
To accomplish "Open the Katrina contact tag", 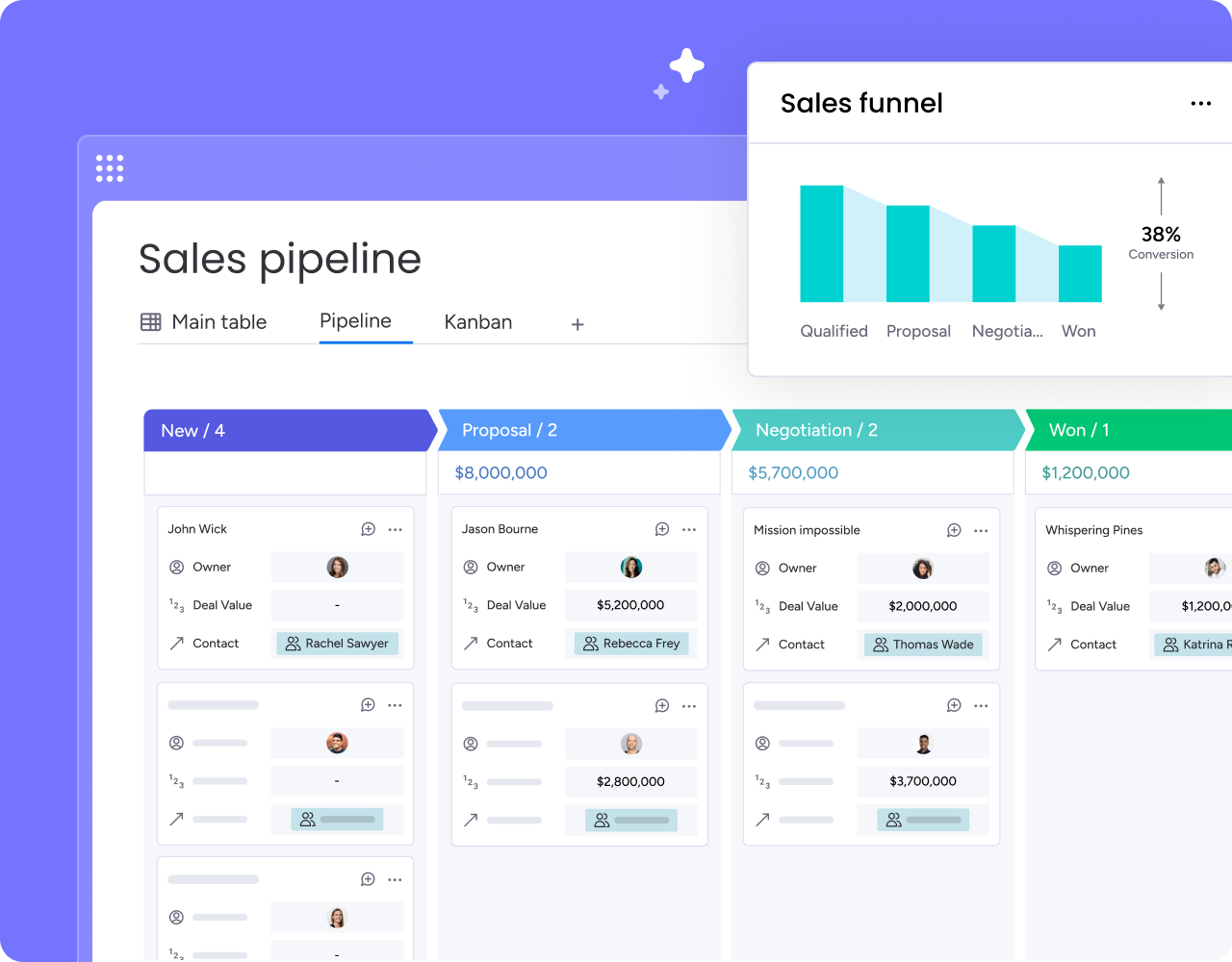I will (x=1193, y=645).
